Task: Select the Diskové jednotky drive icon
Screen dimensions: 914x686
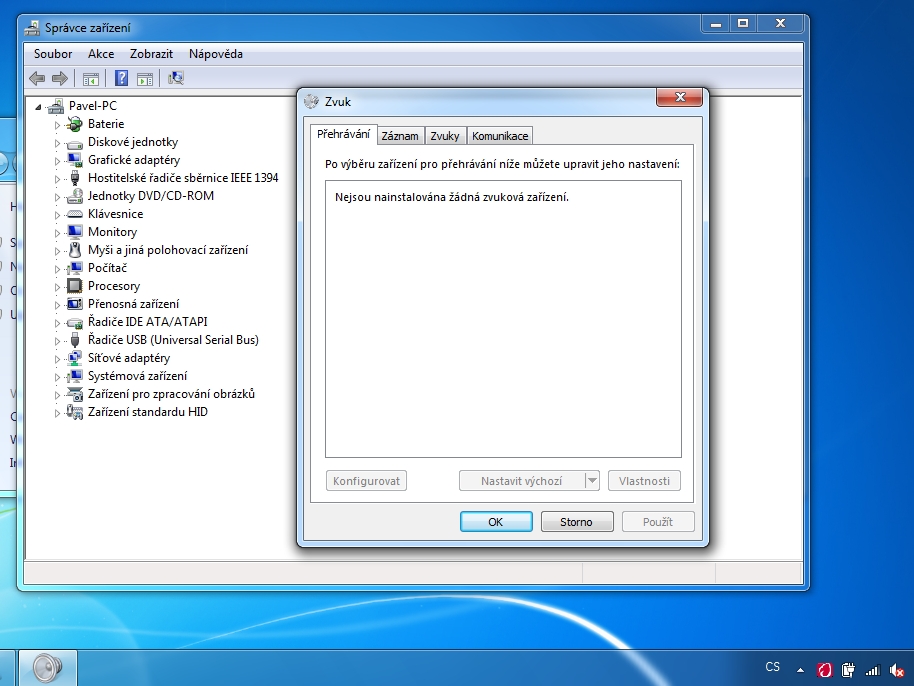Action: click(x=75, y=143)
